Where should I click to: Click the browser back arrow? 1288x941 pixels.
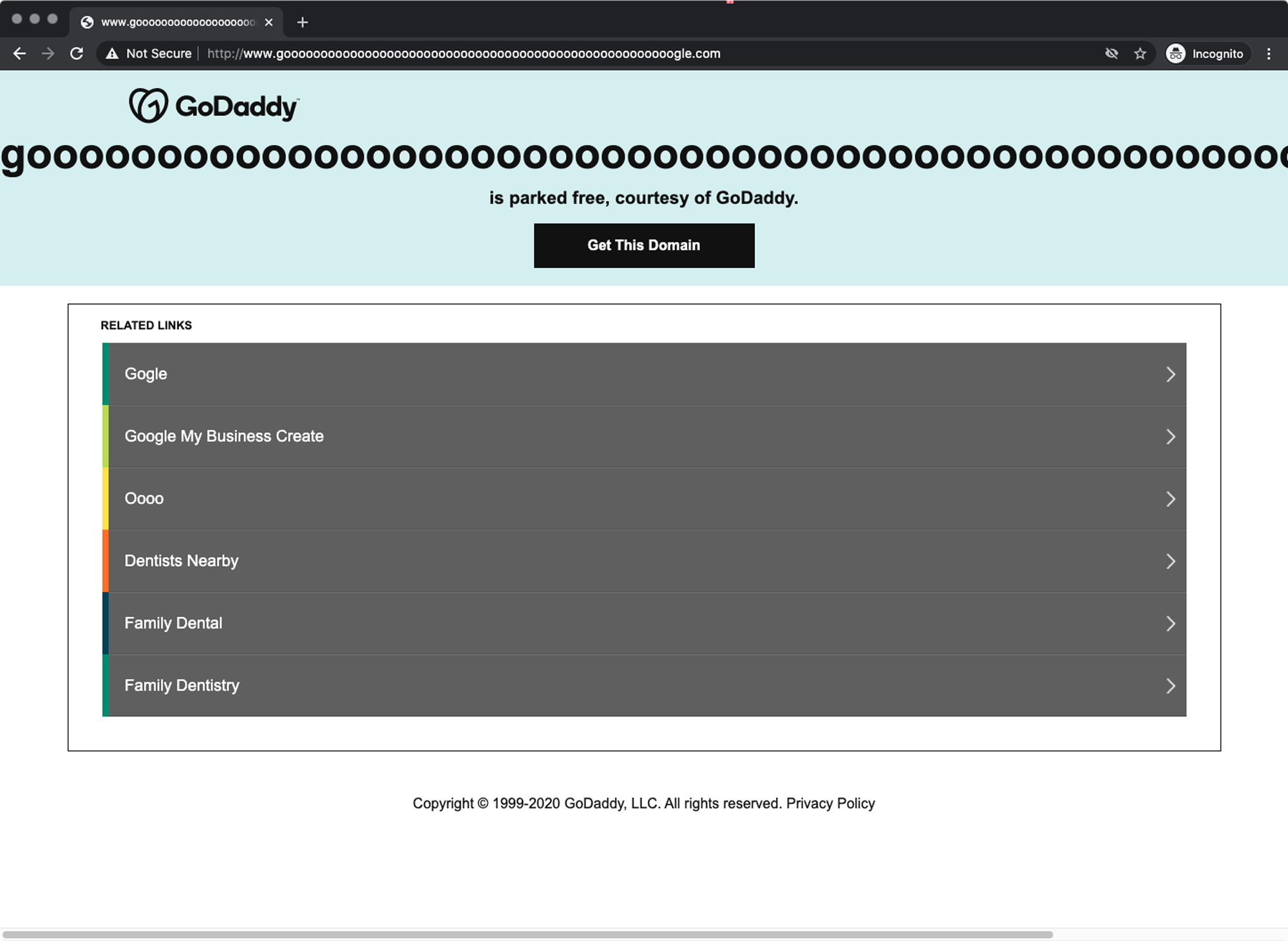19,53
